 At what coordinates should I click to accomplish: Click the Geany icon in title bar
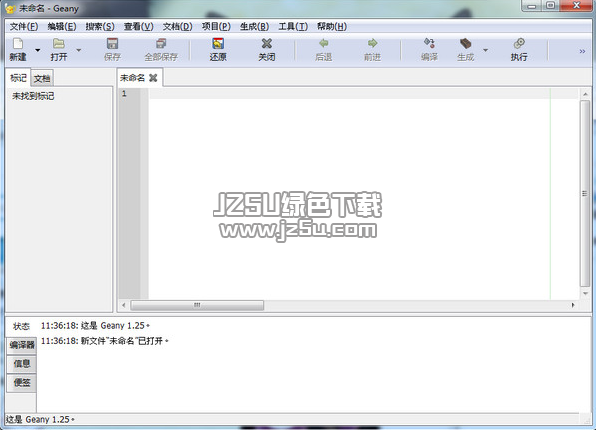[10, 8]
